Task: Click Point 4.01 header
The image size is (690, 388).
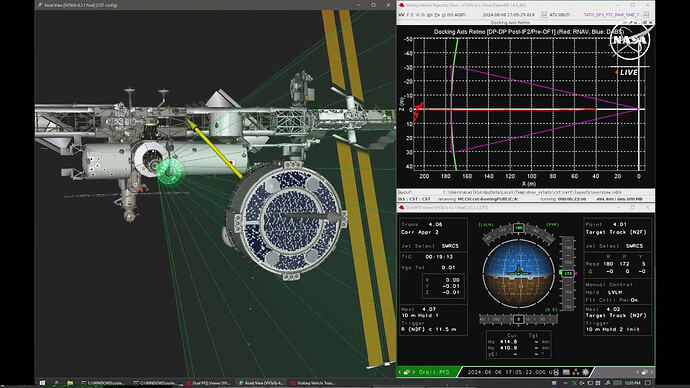Action: click(606, 224)
